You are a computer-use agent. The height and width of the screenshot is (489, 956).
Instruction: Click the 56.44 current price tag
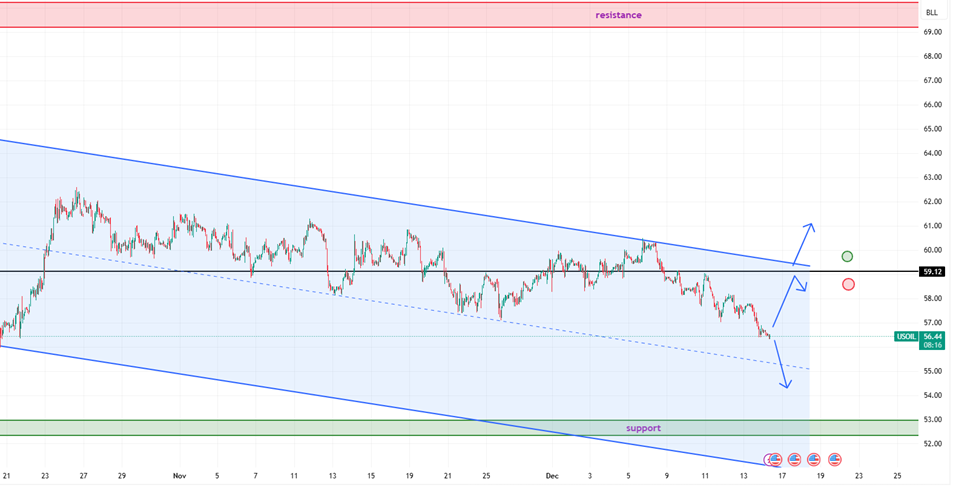933,337
